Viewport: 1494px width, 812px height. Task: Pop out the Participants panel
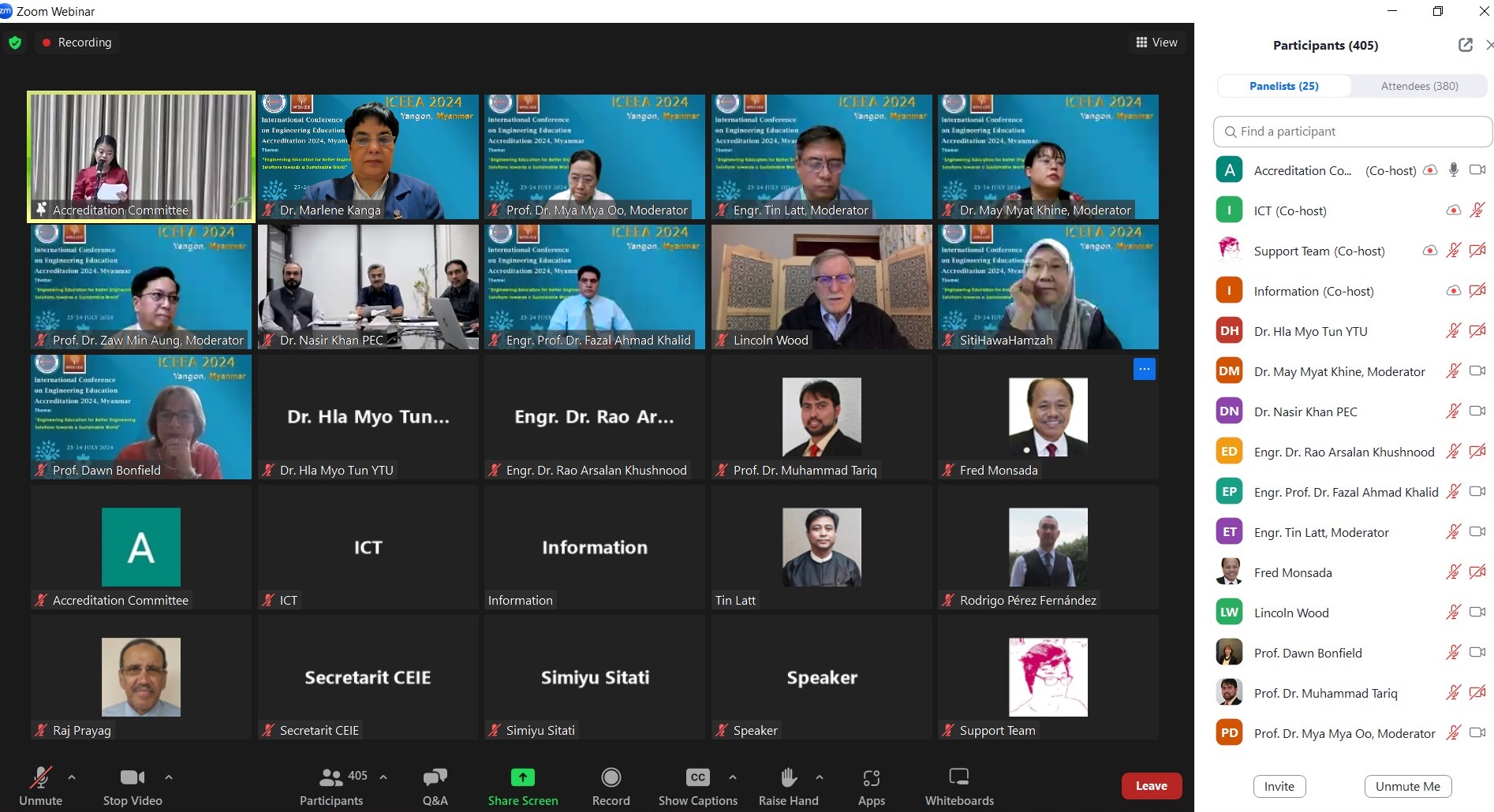pyautogui.click(x=1465, y=45)
